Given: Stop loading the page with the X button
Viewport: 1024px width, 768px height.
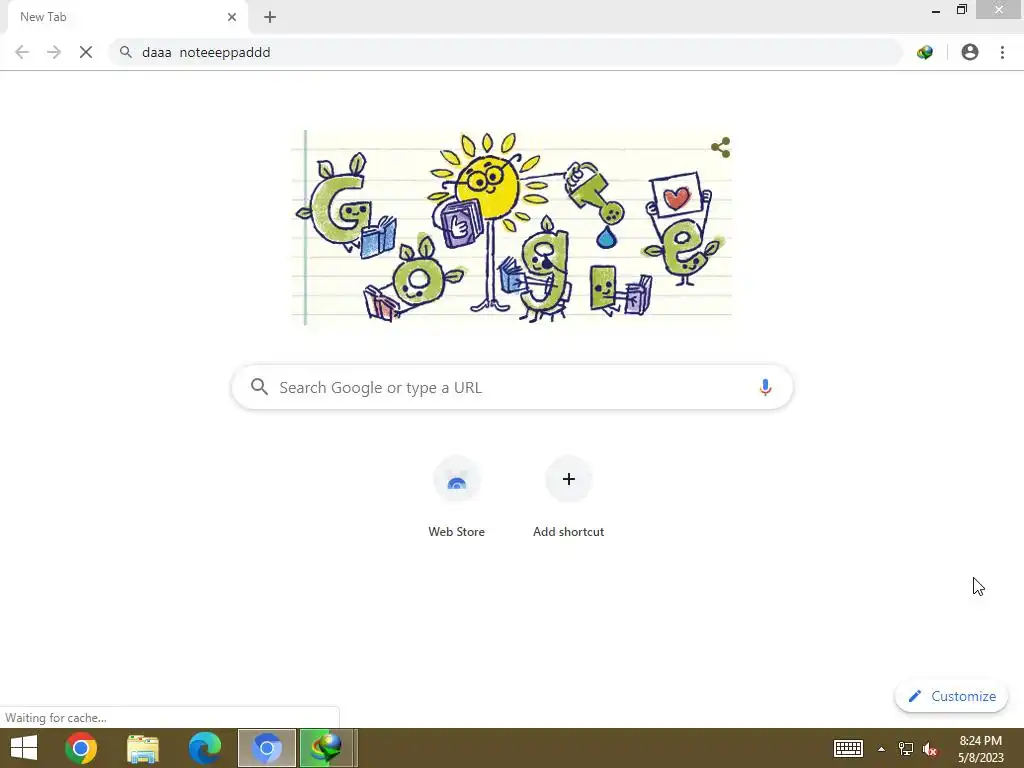Looking at the screenshot, I should (x=86, y=52).
